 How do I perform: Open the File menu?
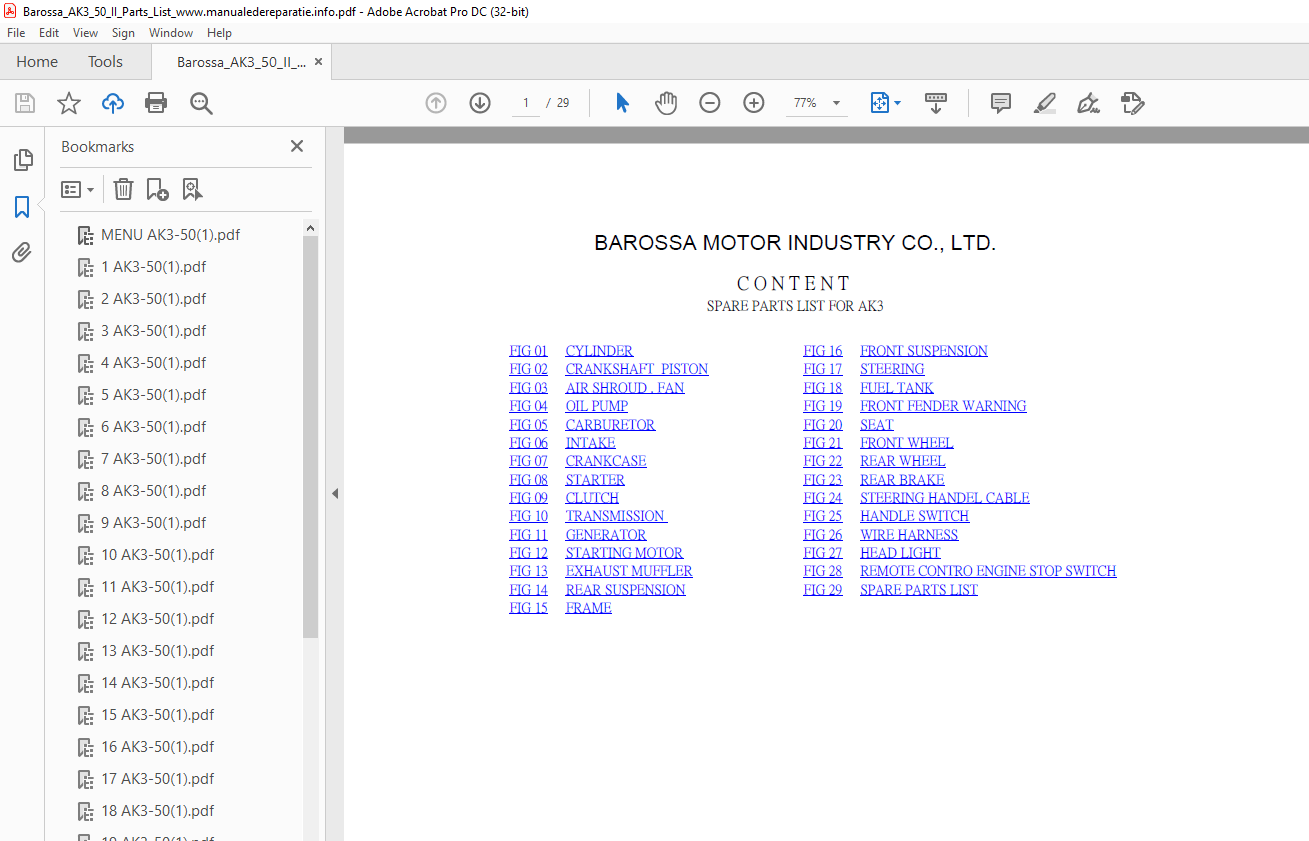point(16,33)
